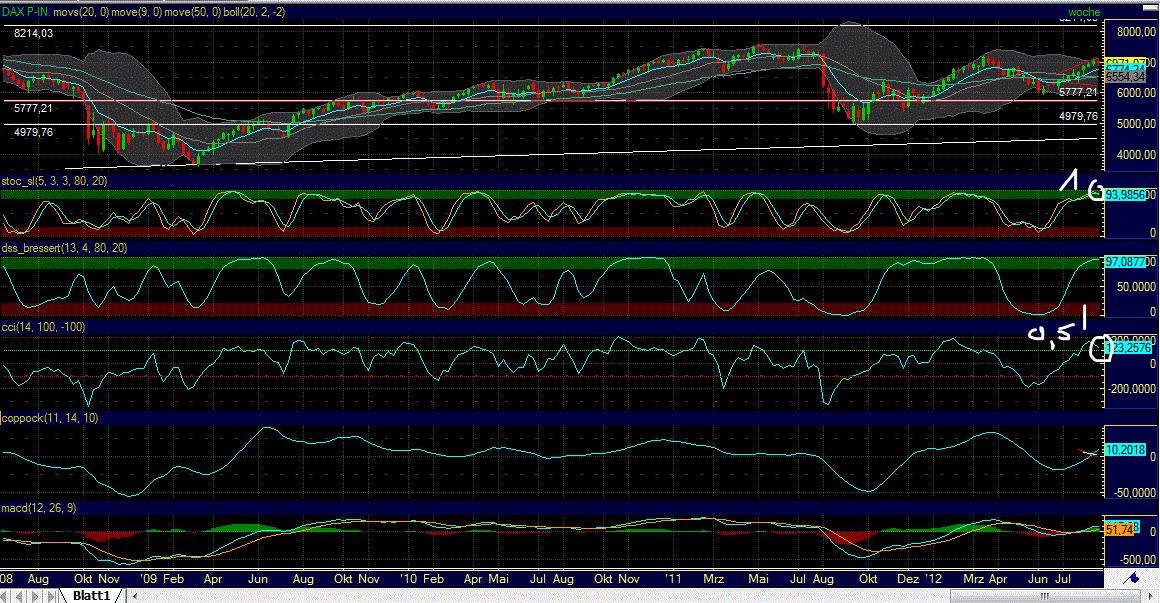Click the last-bar navigation arrow
The image size is (1160, 603).
click(x=51, y=595)
